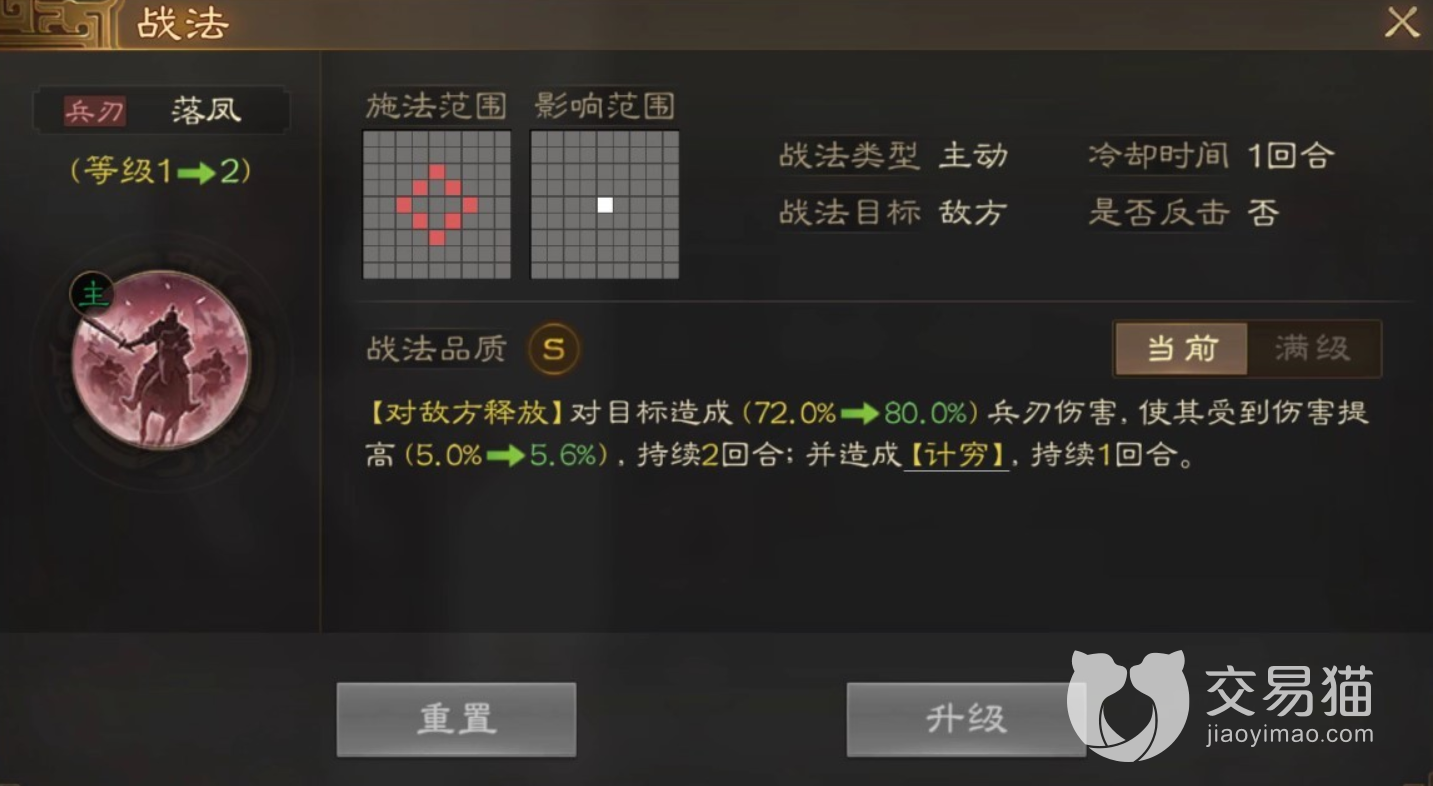Screen dimensions: 1433x786
Task: Click the 升级 button
Action: click(966, 719)
